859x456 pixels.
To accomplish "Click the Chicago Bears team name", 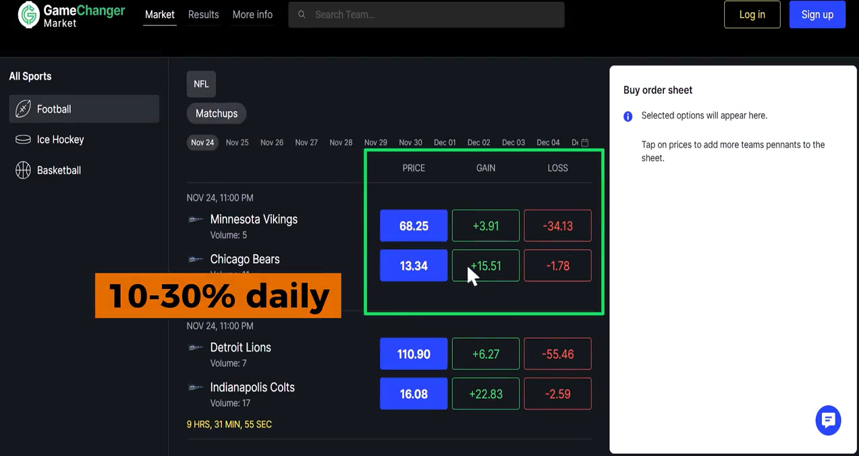I will click(245, 259).
